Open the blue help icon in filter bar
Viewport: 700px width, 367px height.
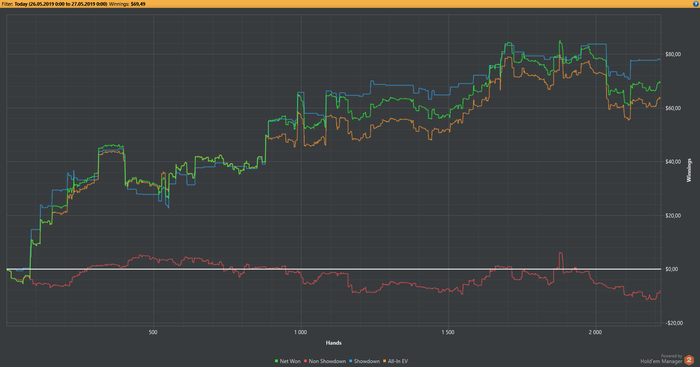tap(695, 4)
